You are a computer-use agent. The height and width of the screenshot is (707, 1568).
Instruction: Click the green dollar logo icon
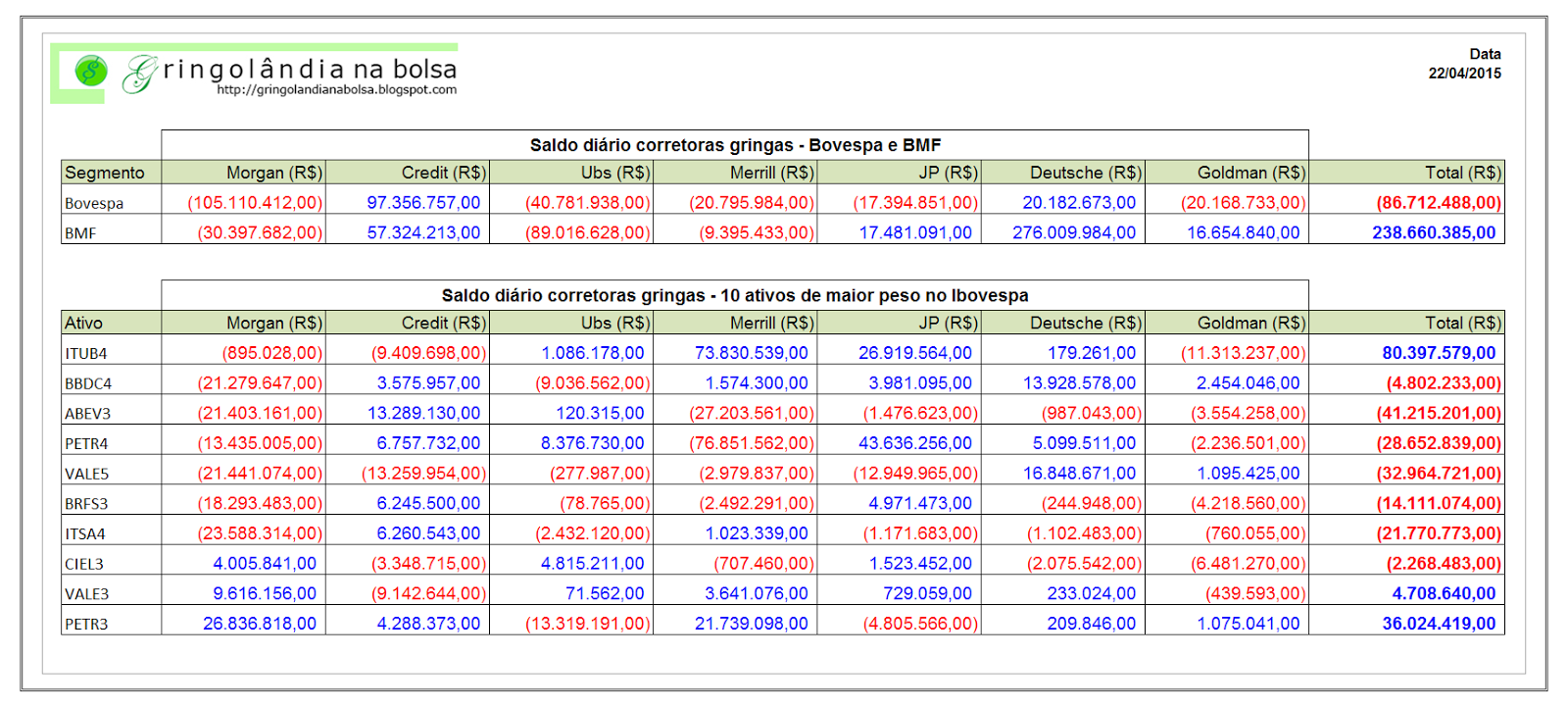[91, 71]
